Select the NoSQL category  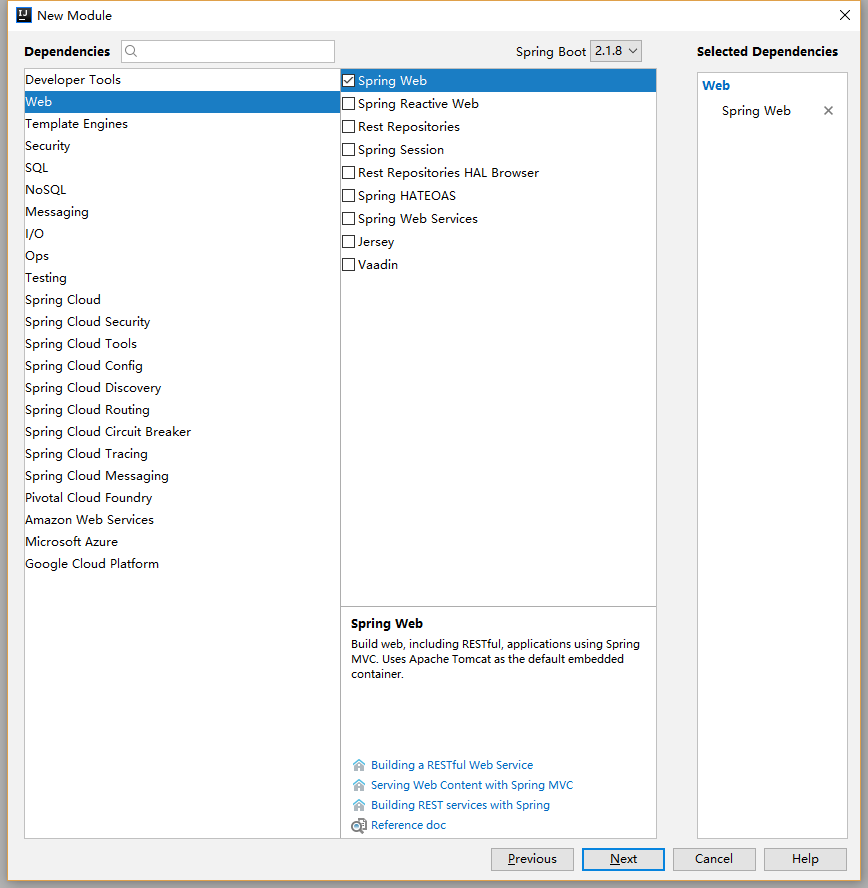point(182,190)
